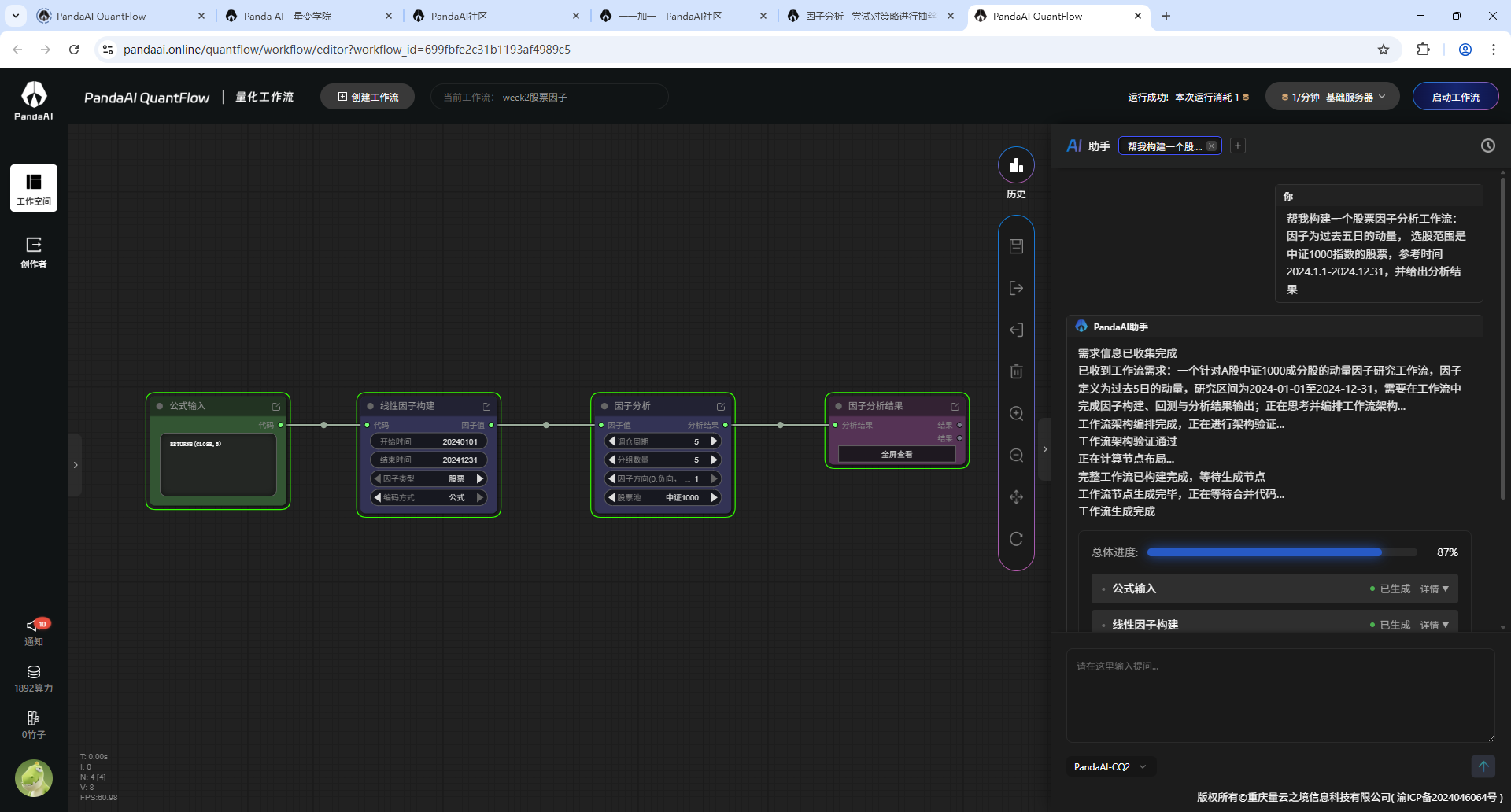Image resolution: width=1511 pixels, height=812 pixels.
Task: Click the PandaAI logo in the sidebar
Action: click(34, 100)
